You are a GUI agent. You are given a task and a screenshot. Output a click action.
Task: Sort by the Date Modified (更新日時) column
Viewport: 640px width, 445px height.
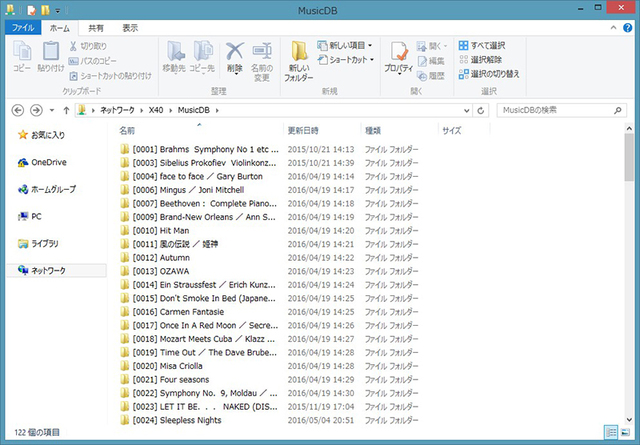(x=303, y=130)
